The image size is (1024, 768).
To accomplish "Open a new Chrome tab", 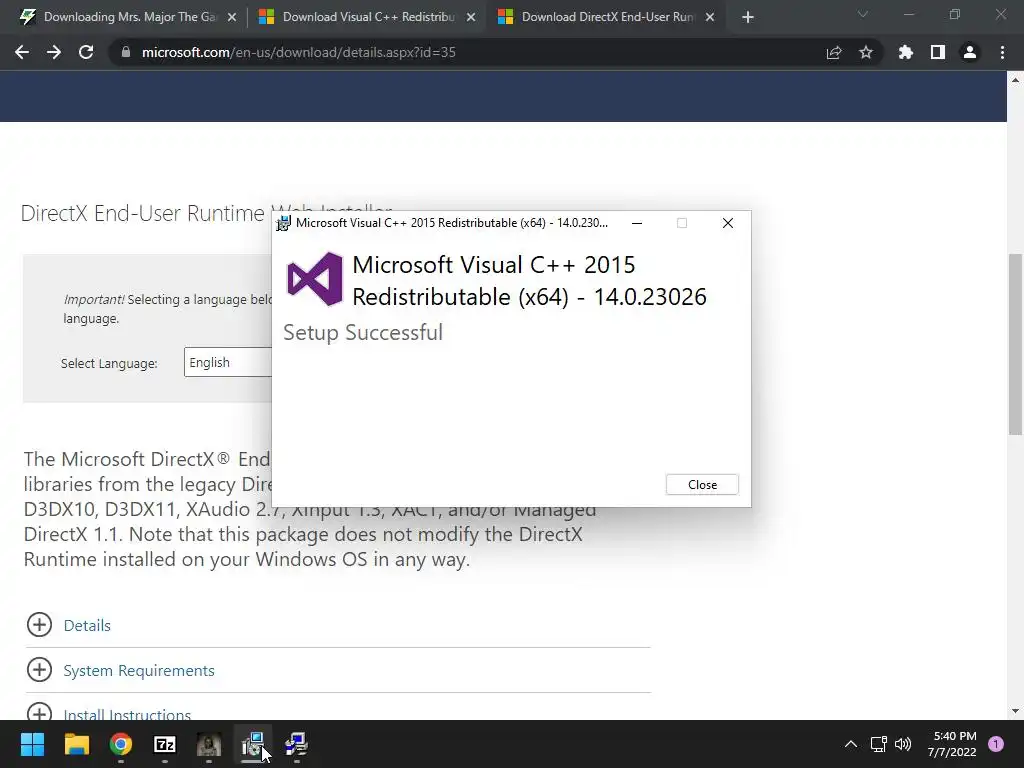I will (x=748, y=17).
